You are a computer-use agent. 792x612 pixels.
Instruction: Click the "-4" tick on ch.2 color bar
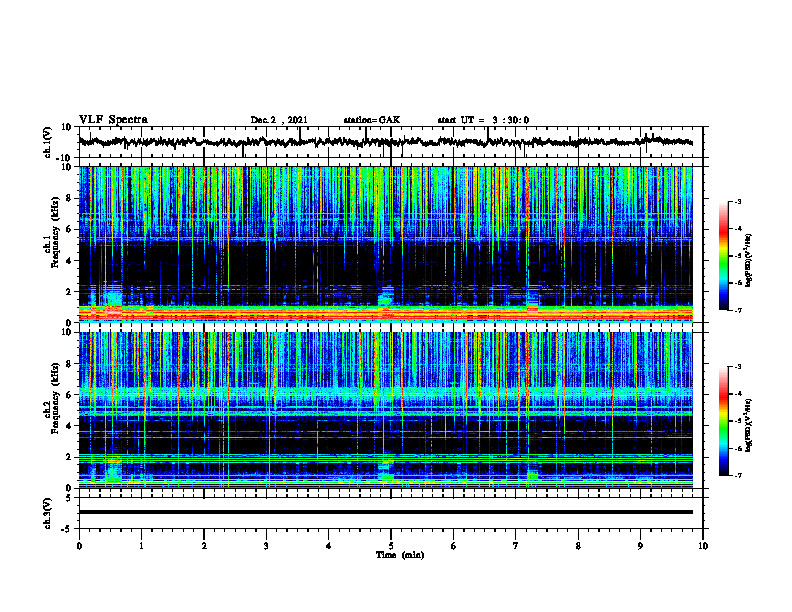click(737, 394)
